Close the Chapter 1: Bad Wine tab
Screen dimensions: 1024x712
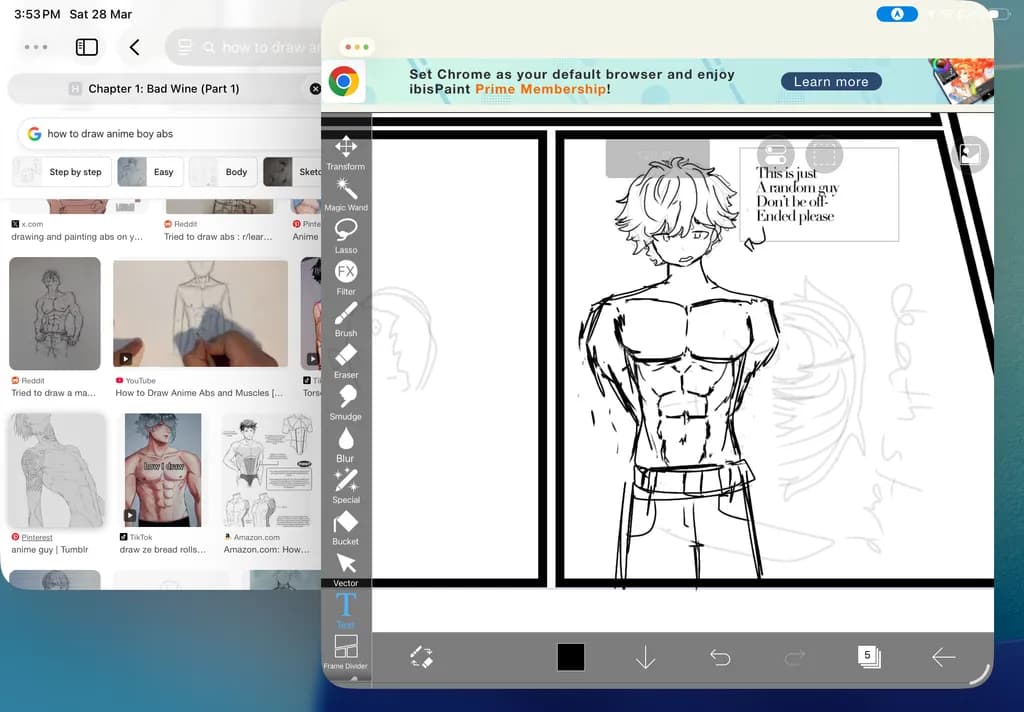pyautogui.click(x=315, y=89)
